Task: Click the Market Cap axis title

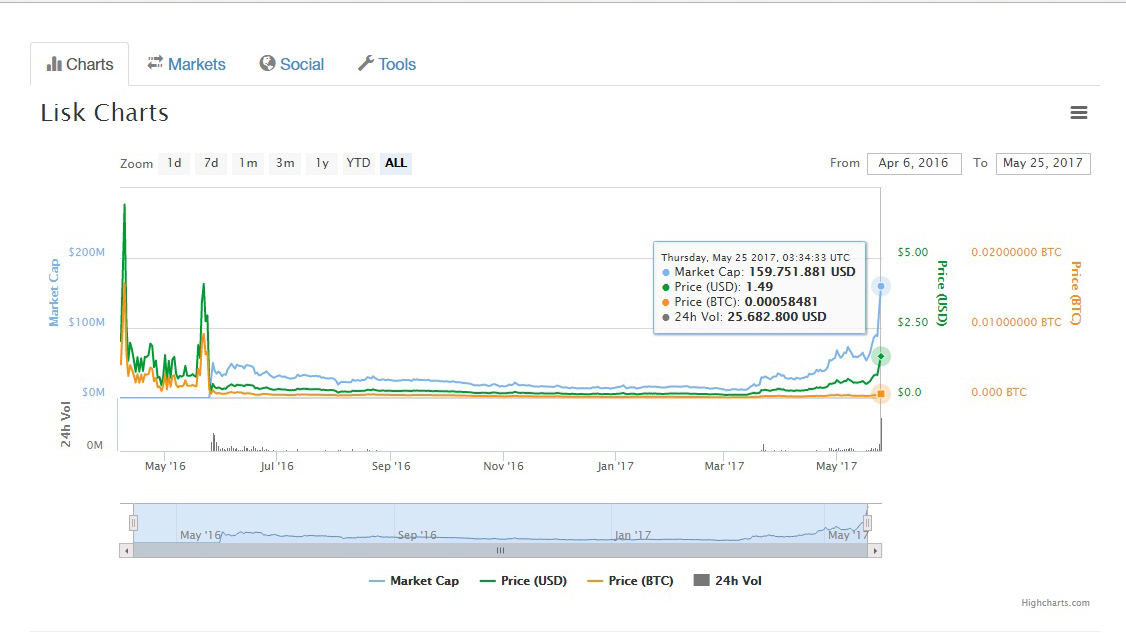Action: [54, 292]
